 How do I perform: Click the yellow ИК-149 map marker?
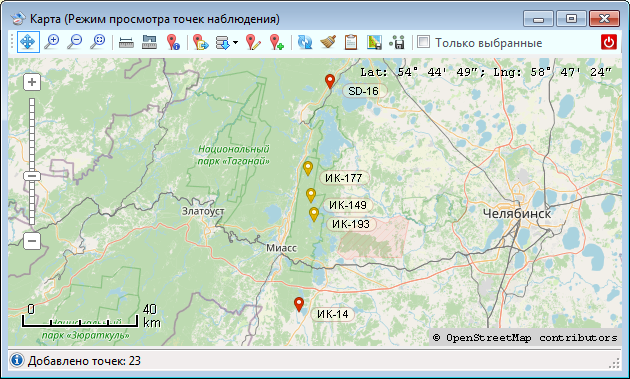pyautogui.click(x=311, y=195)
